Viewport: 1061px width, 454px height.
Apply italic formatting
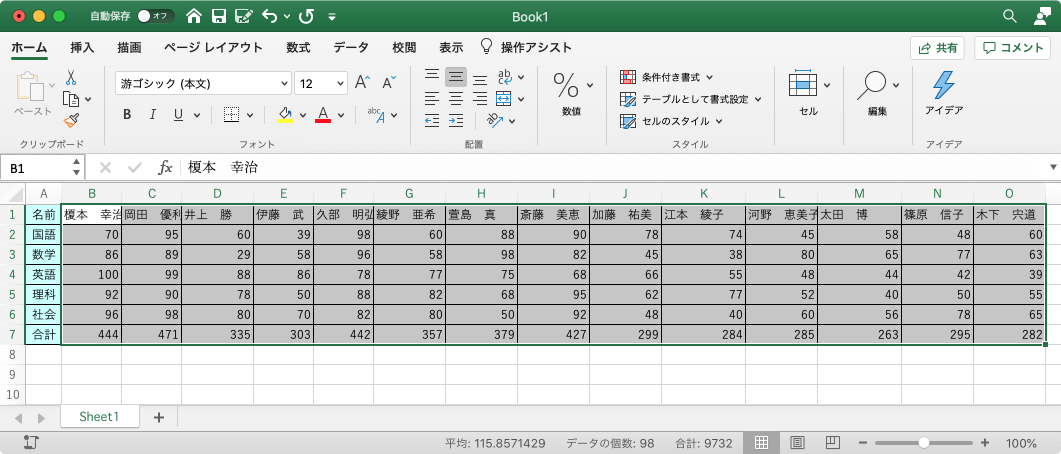[153, 115]
